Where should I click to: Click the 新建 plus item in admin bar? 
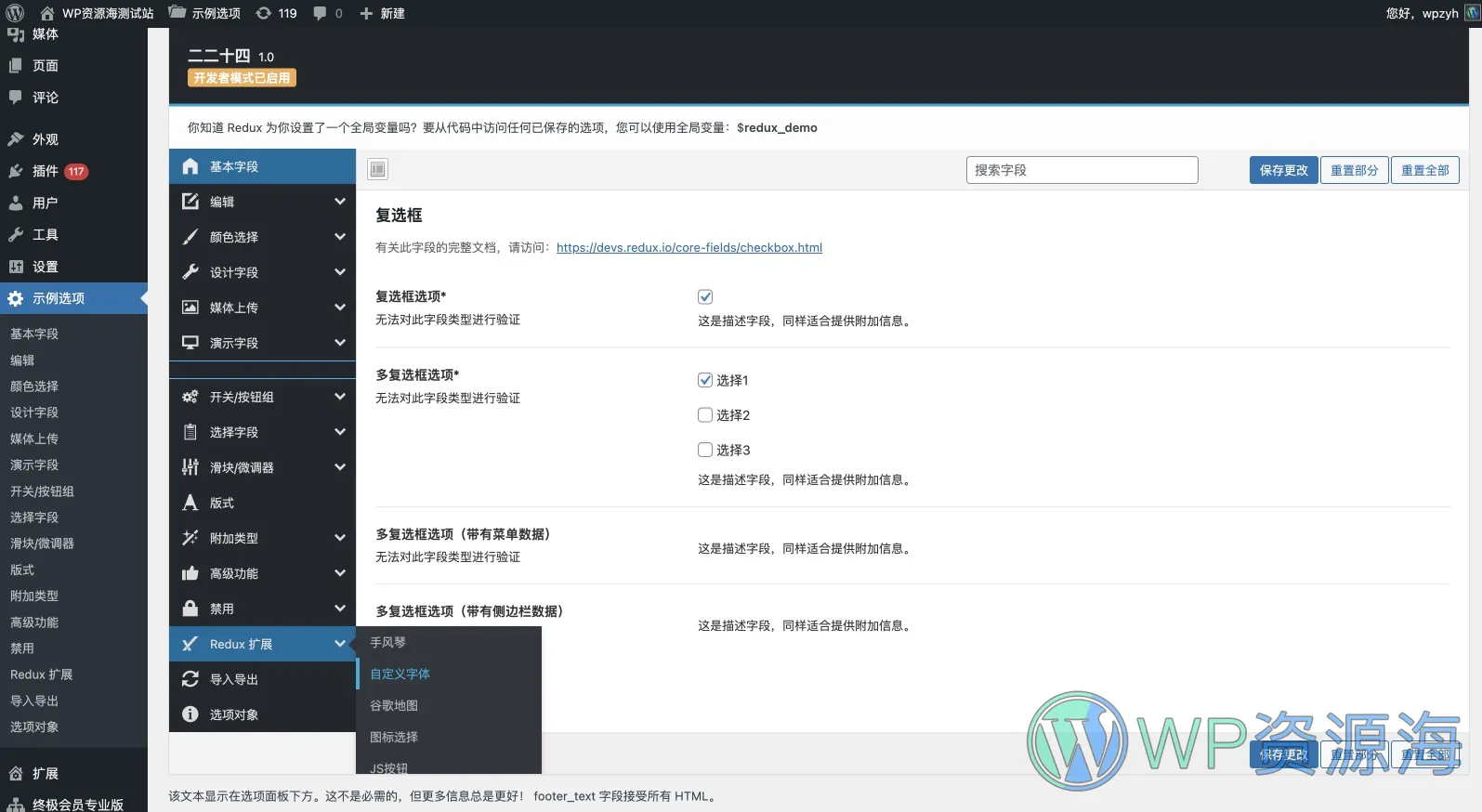(x=382, y=13)
